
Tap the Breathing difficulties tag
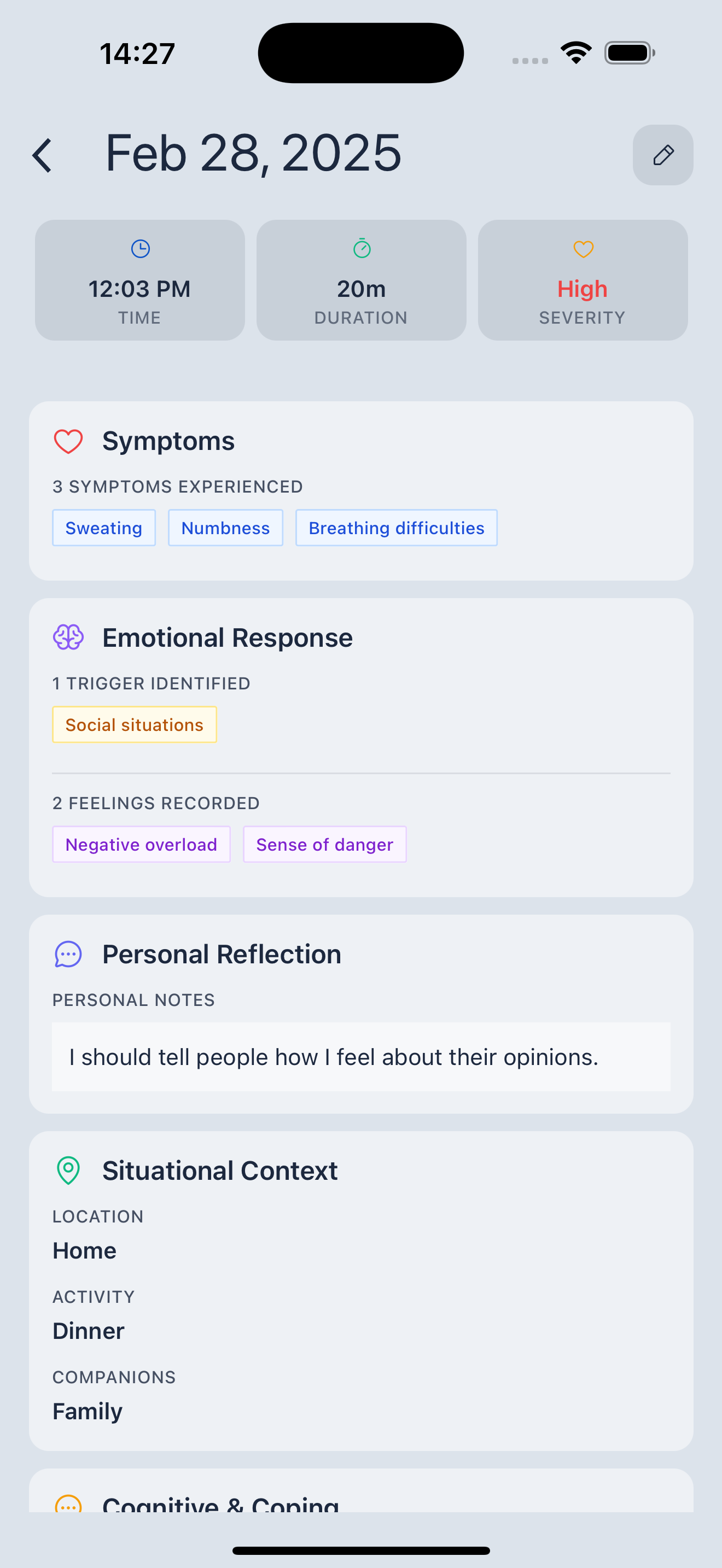point(397,528)
